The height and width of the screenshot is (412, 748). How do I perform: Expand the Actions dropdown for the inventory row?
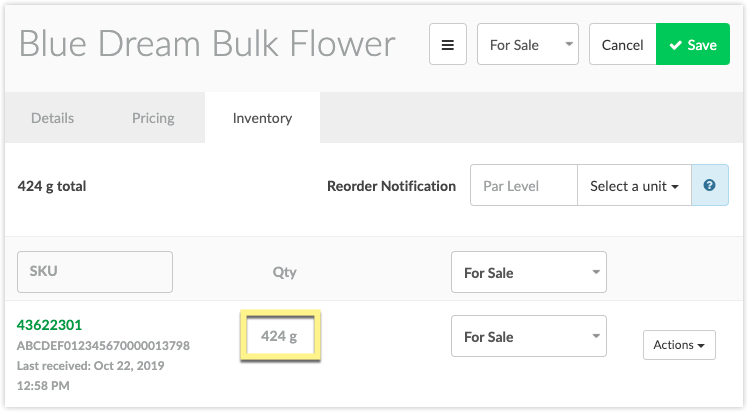[679, 345]
